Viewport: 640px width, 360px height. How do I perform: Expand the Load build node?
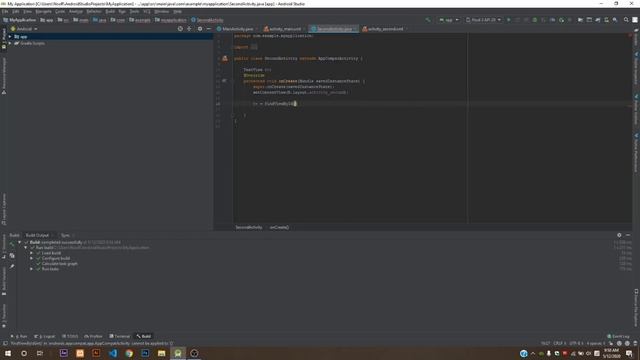[31, 253]
